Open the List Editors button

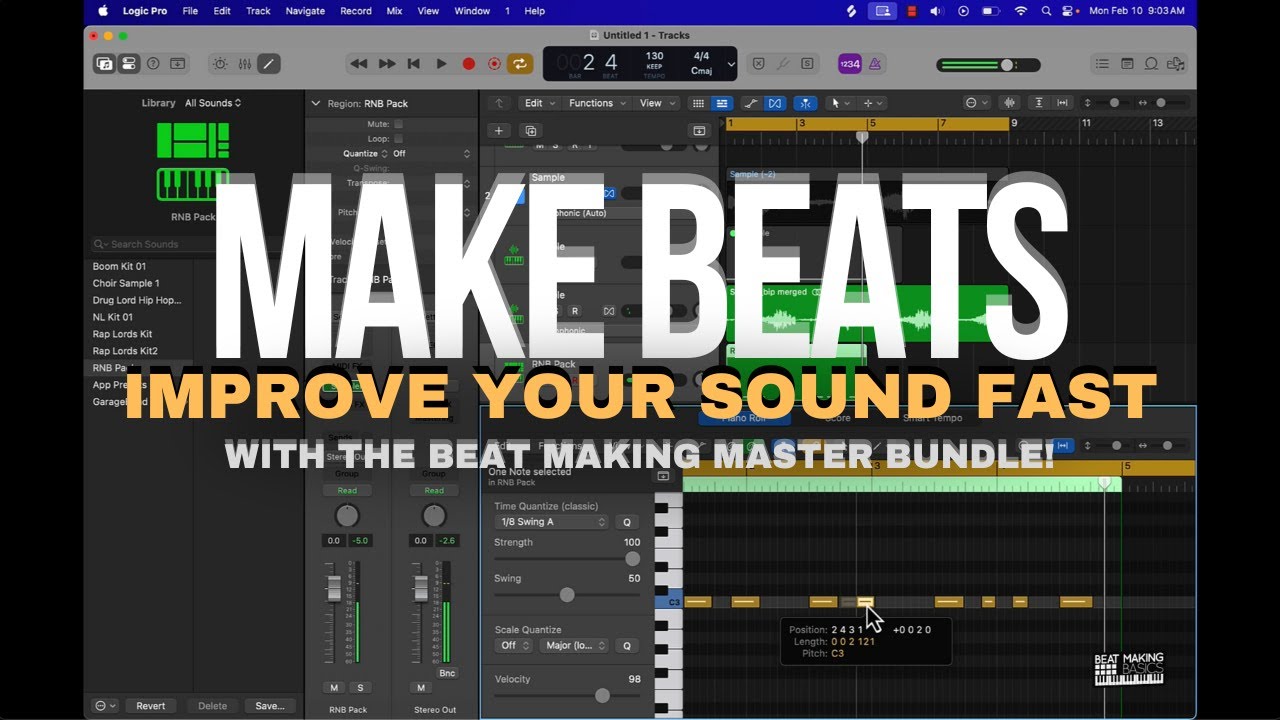coord(1102,64)
